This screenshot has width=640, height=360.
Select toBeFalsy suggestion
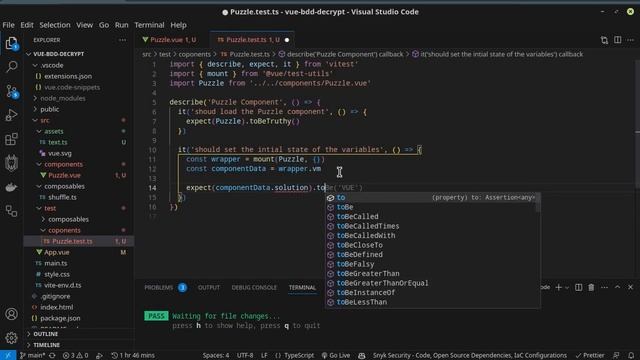[433, 264]
